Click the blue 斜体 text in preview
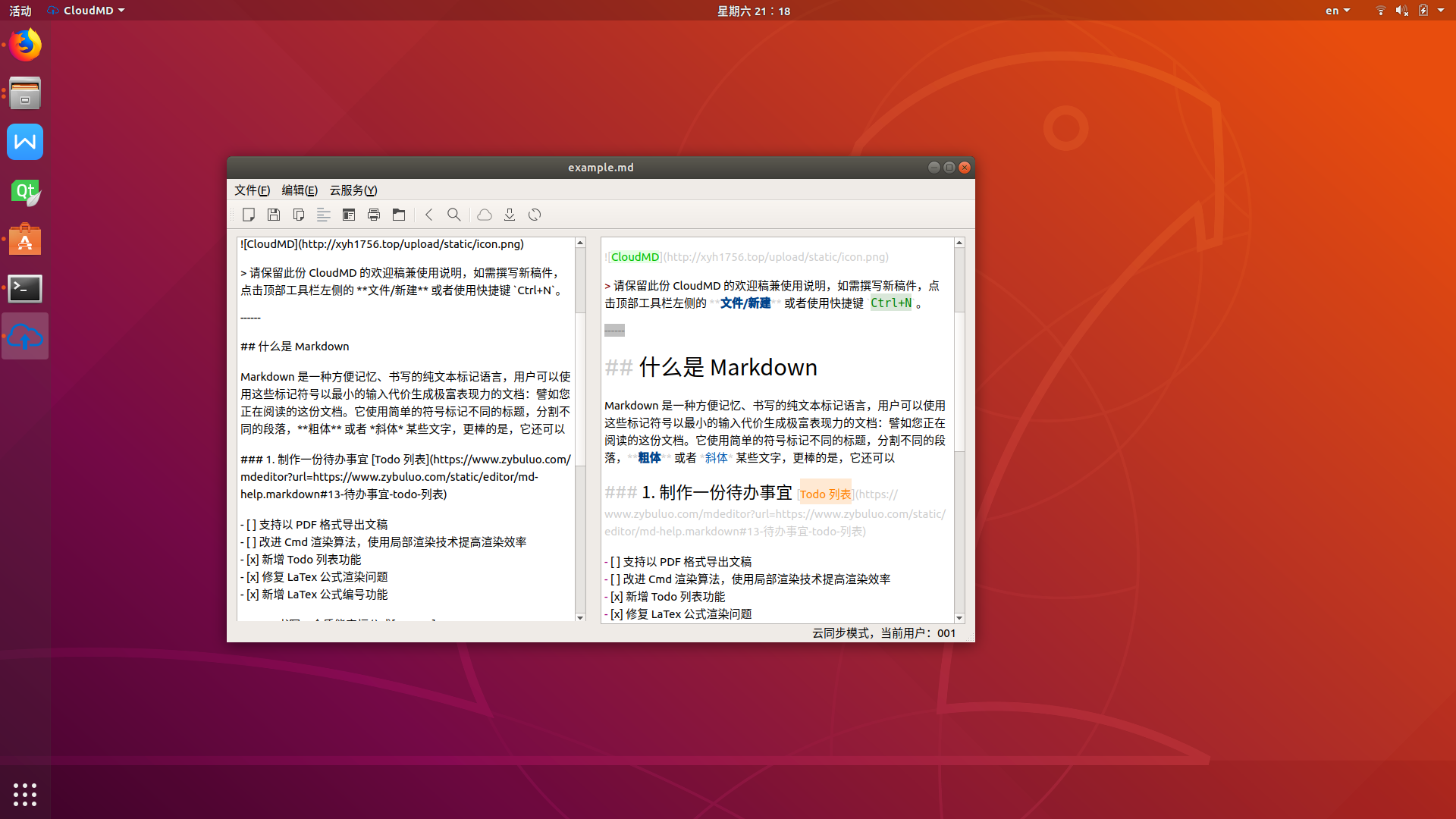Screen dimensions: 1456x819 click(716, 458)
